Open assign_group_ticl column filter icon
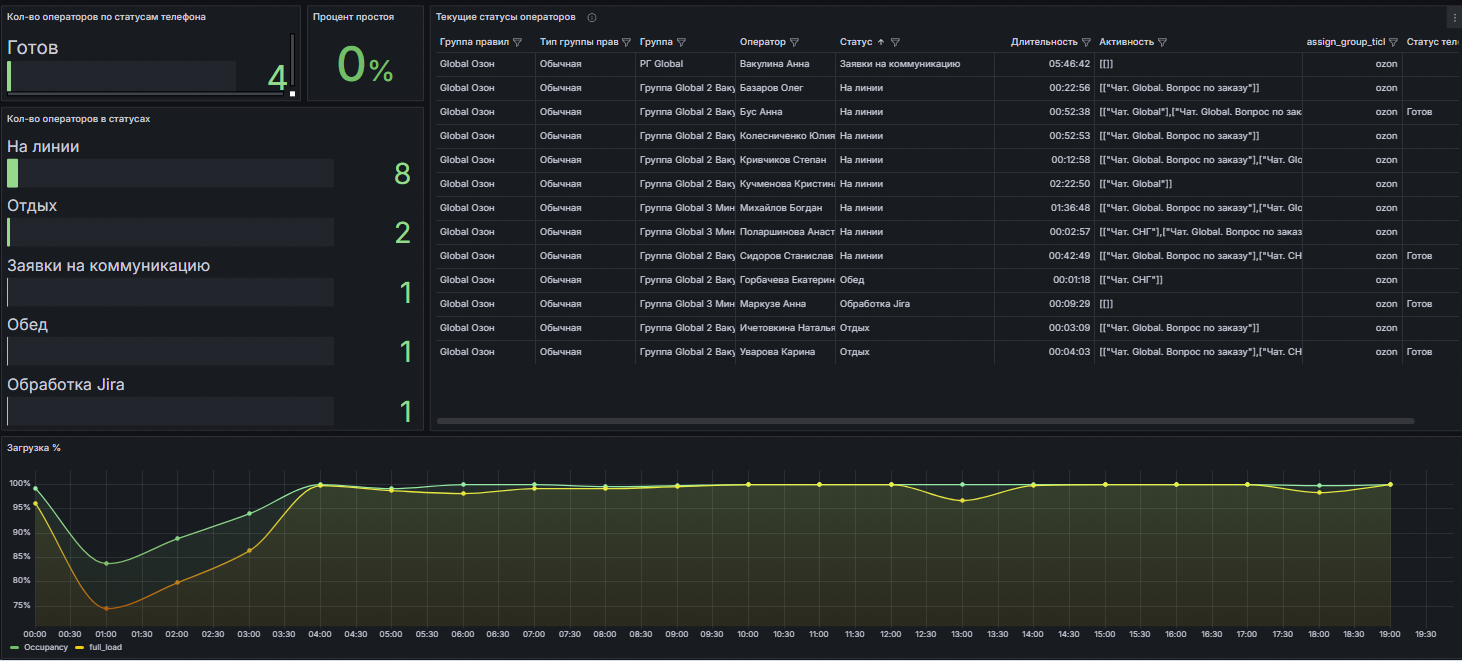The image size is (1462, 661). click(x=1393, y=43)
